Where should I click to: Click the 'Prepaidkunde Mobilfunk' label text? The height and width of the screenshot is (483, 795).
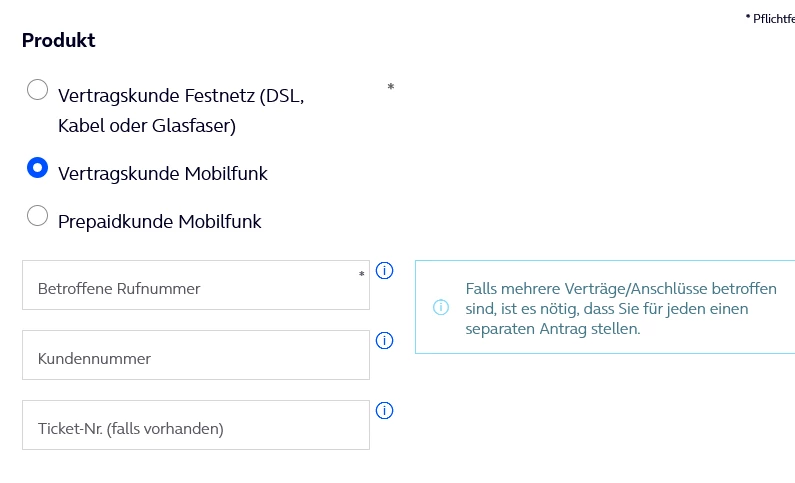[160, 222]
